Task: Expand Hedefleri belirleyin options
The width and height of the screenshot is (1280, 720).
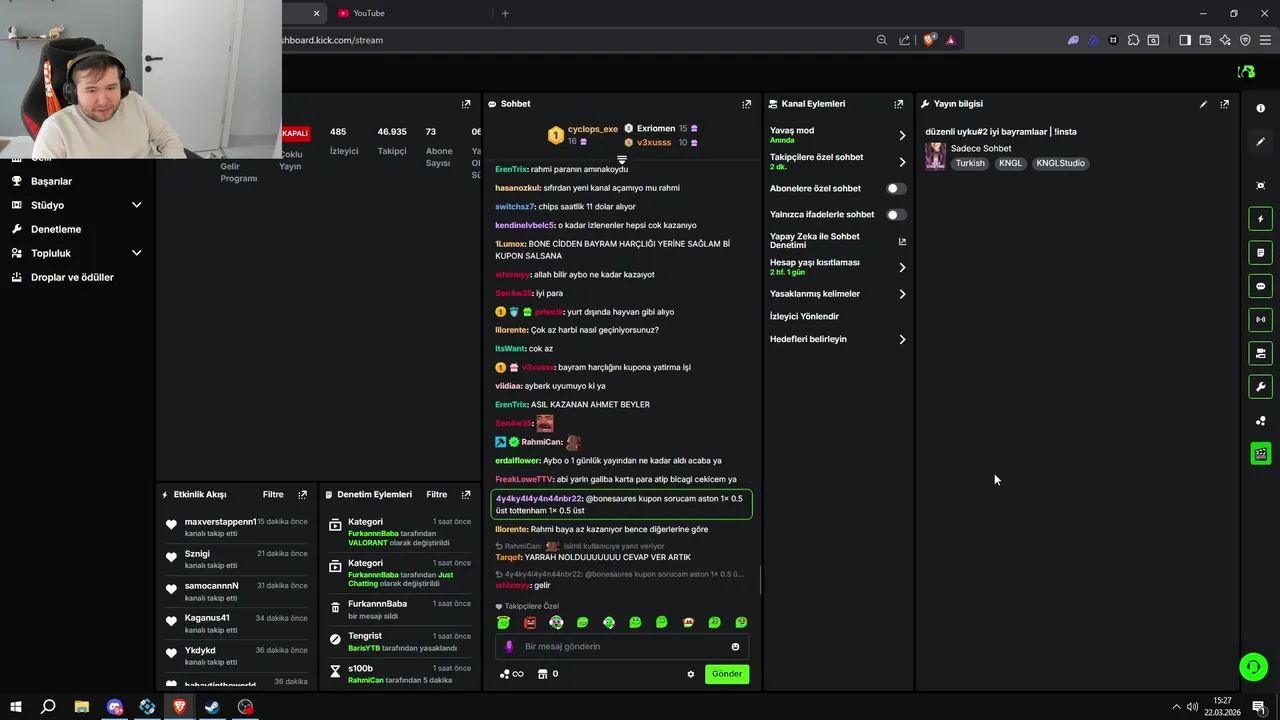Action: tap(902, 339)
